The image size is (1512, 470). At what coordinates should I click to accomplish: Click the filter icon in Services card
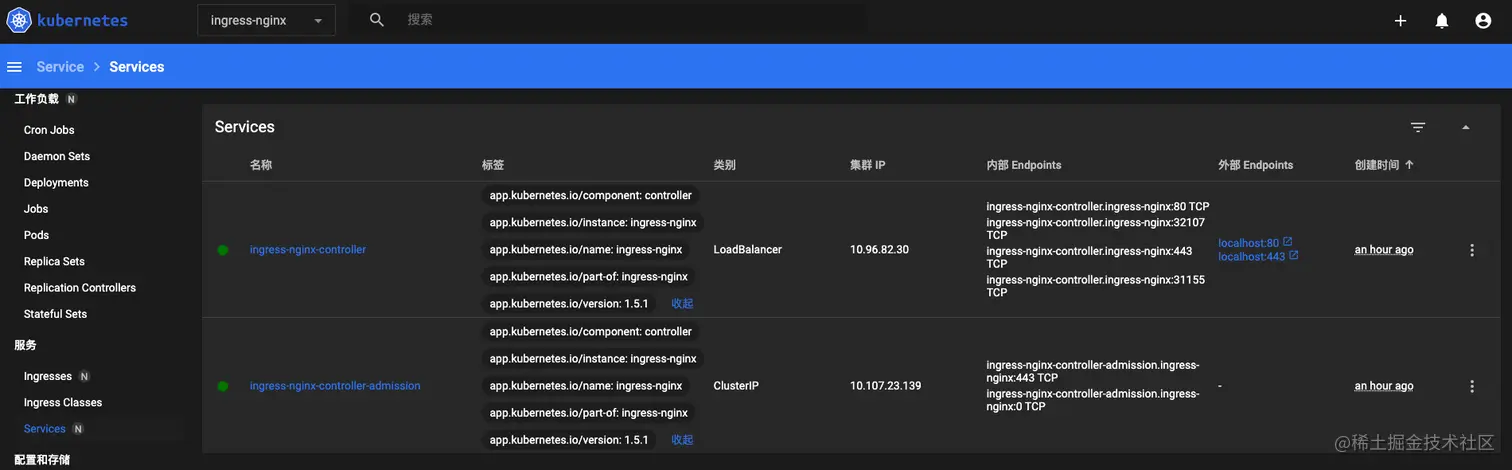pyautogui.click(x=1418, y=127)
